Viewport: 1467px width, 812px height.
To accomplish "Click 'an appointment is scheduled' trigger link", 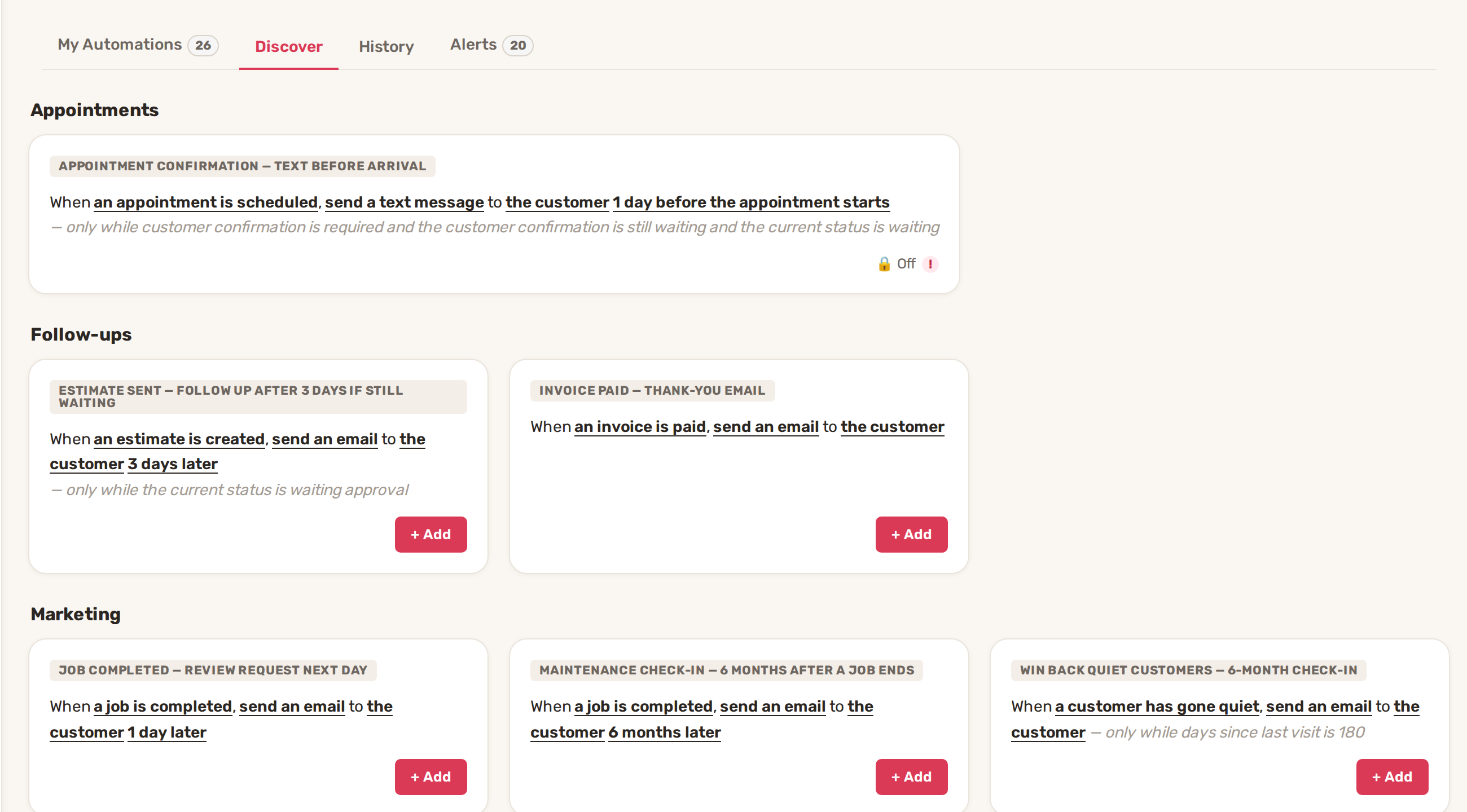I will click(205, 202).
